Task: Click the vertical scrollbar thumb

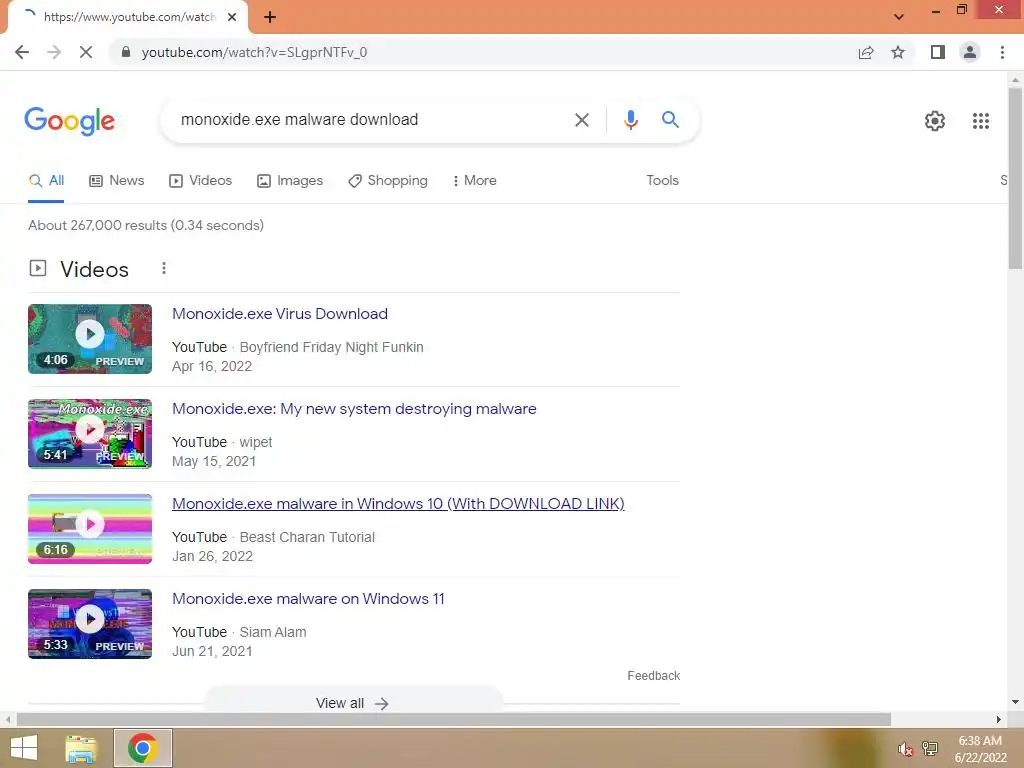Action: tap(1015, 178)
